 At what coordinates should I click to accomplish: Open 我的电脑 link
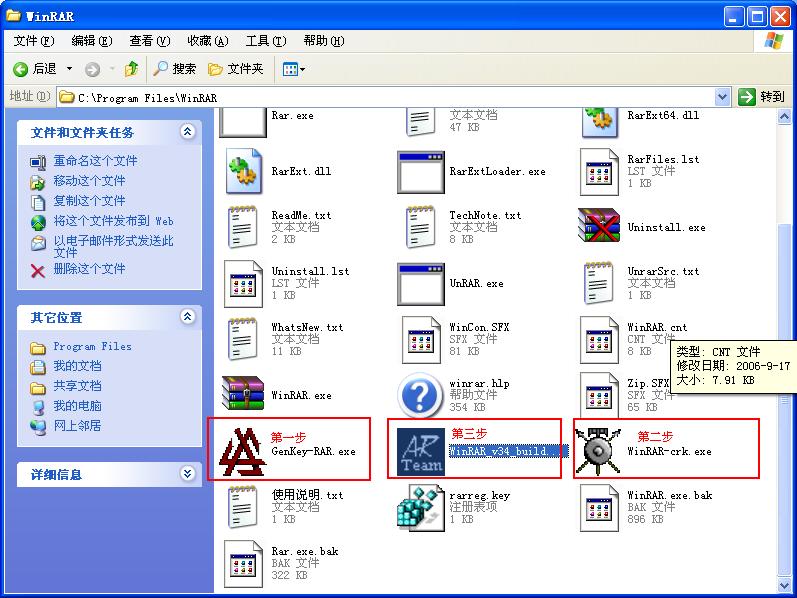pyautogui.click(x=77, y=406)
